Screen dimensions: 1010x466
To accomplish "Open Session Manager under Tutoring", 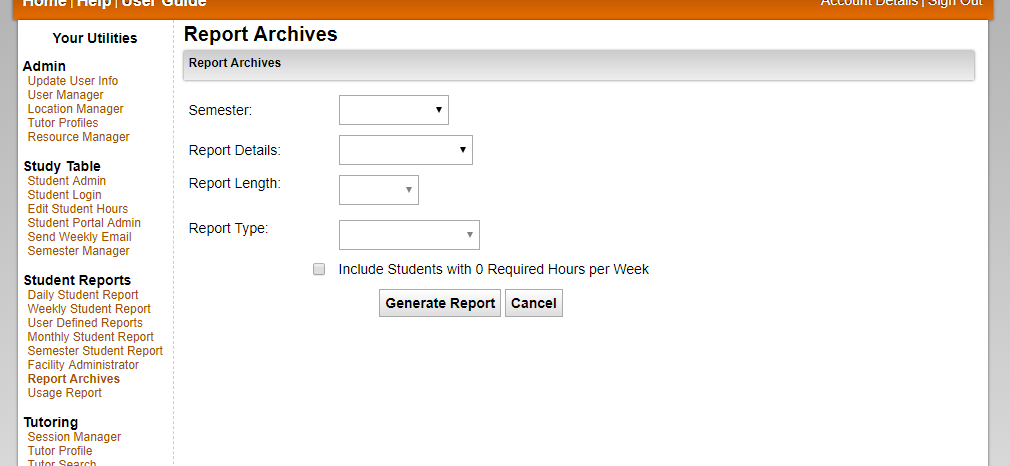I will (74, 437).
